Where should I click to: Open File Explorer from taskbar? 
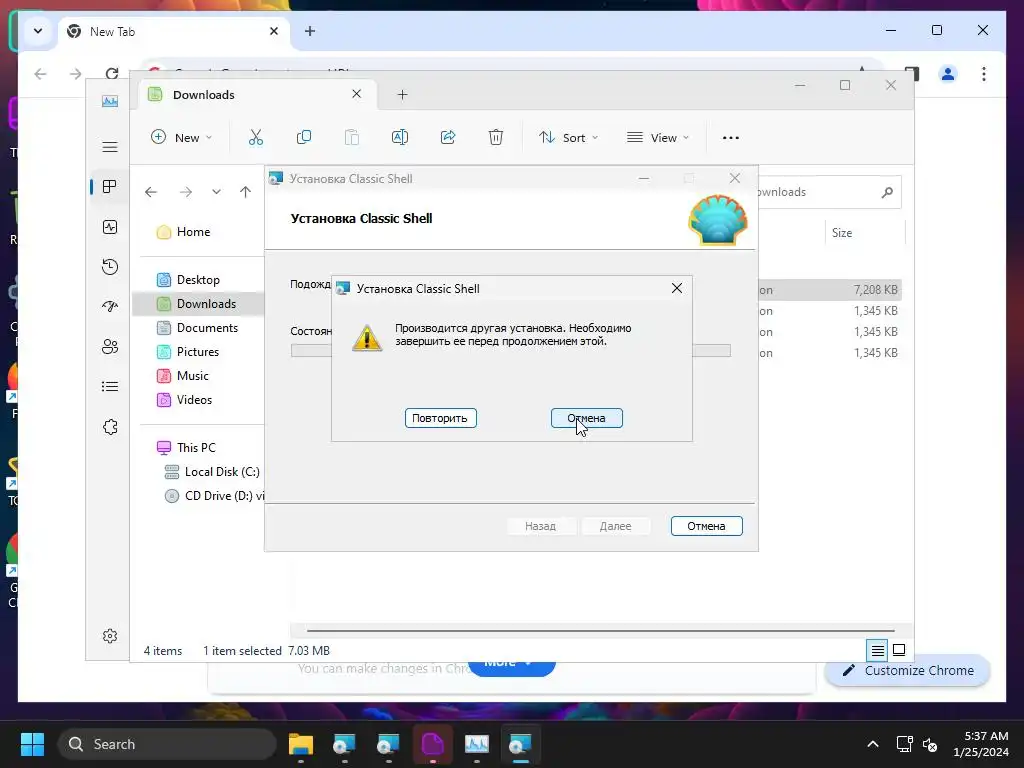(300, 744)
